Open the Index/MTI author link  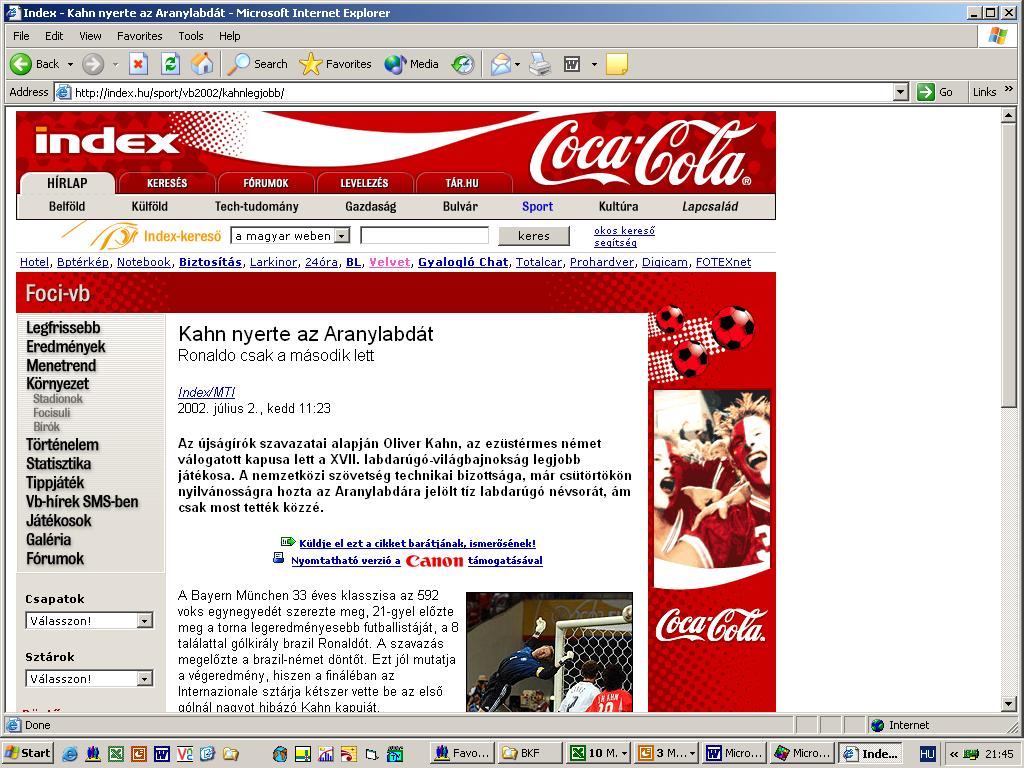[x=206, y=392]
